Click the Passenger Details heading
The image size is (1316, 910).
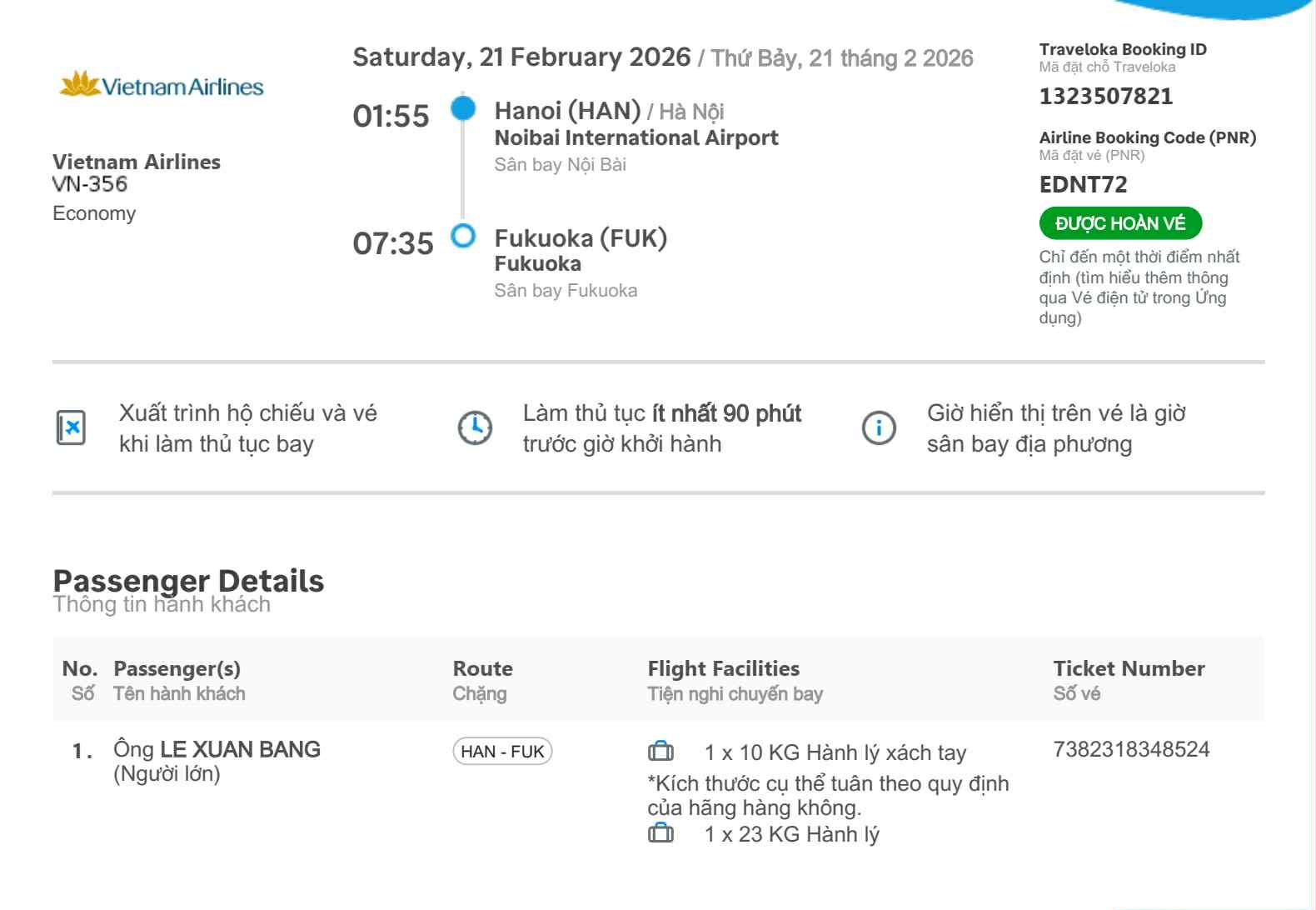(188, 581)
